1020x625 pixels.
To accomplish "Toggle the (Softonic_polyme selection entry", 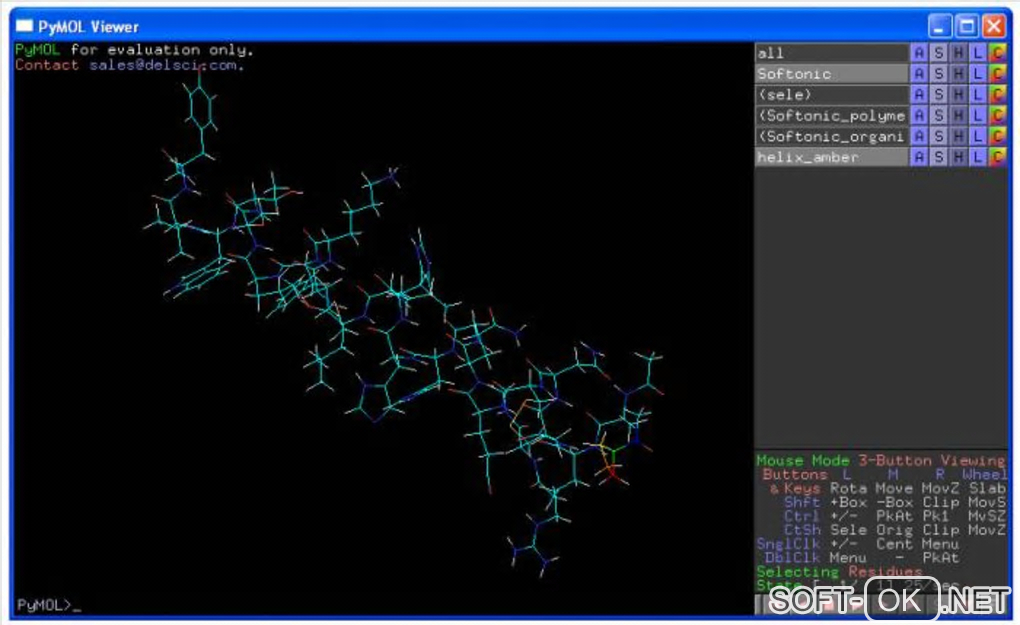I will pos(831,115).
